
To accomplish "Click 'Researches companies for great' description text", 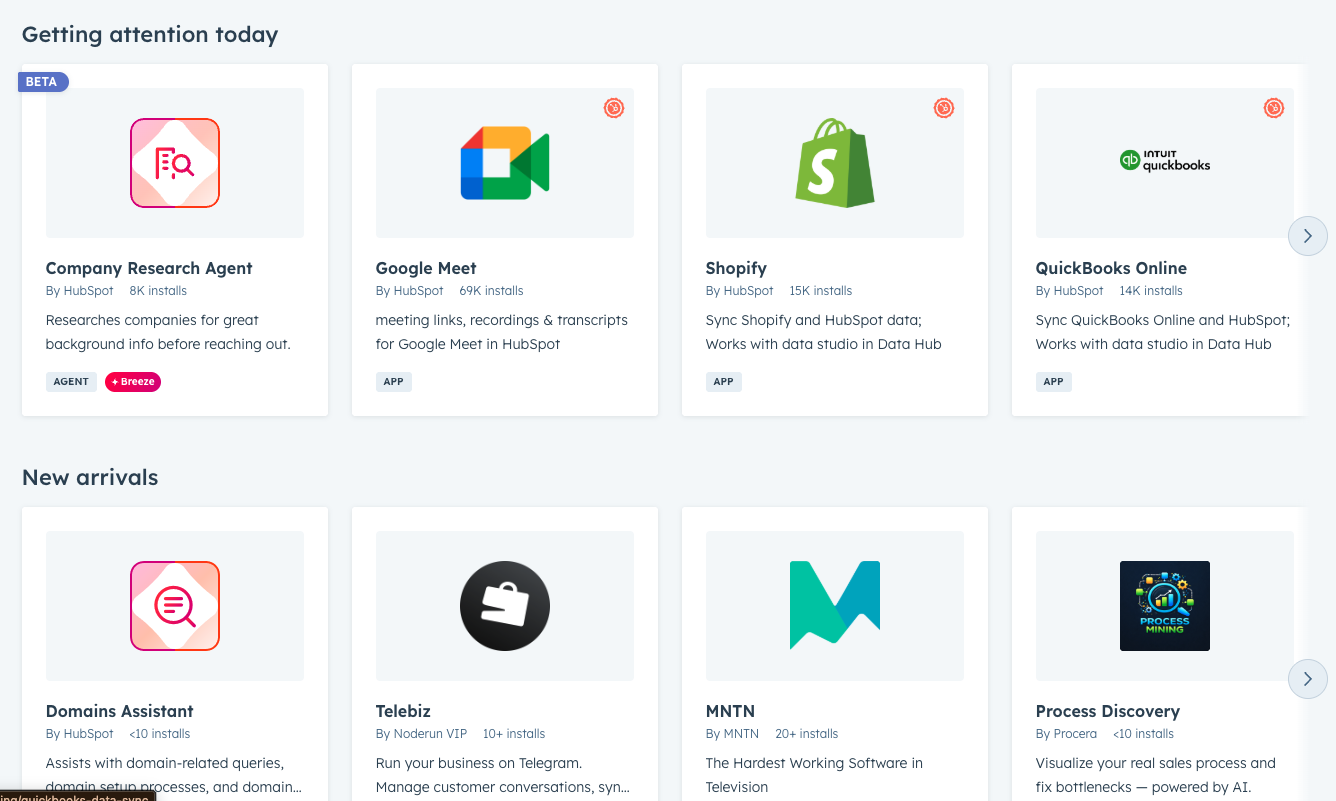I will tap(152, 320).
